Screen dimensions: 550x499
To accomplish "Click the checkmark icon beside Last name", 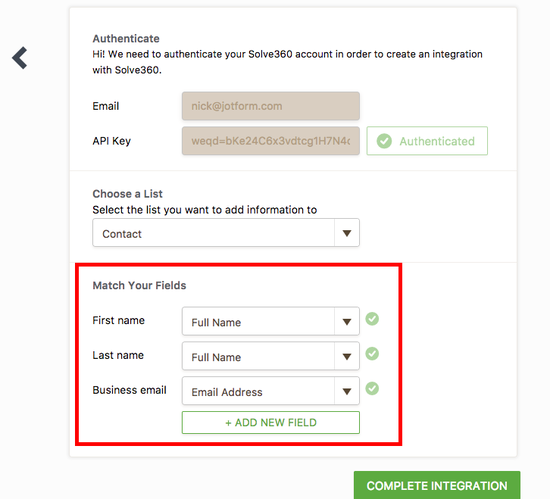I will (372, 354).
